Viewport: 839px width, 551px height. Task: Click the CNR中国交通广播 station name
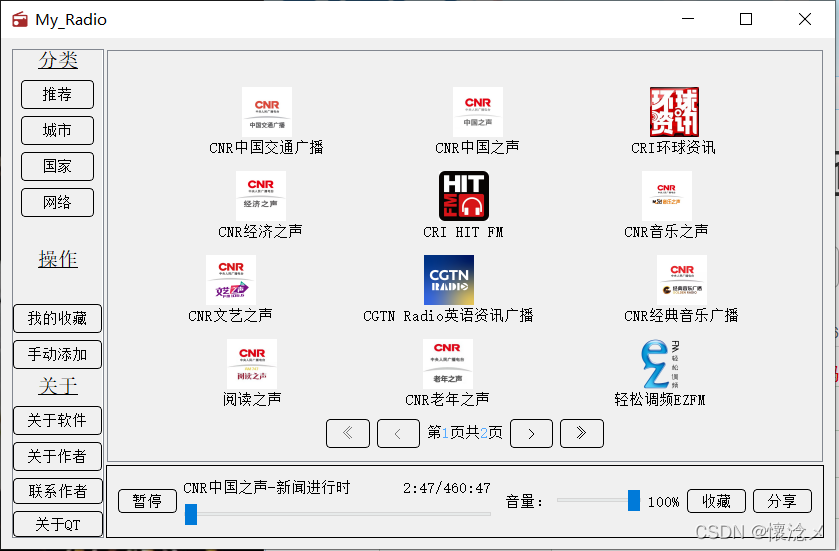(x=266, y=148)
